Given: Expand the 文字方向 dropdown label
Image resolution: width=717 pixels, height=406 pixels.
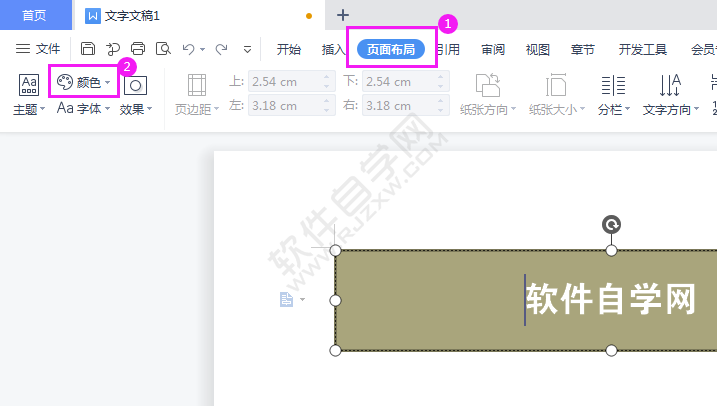Looking at the screenshot, I should tap(671, 110).
